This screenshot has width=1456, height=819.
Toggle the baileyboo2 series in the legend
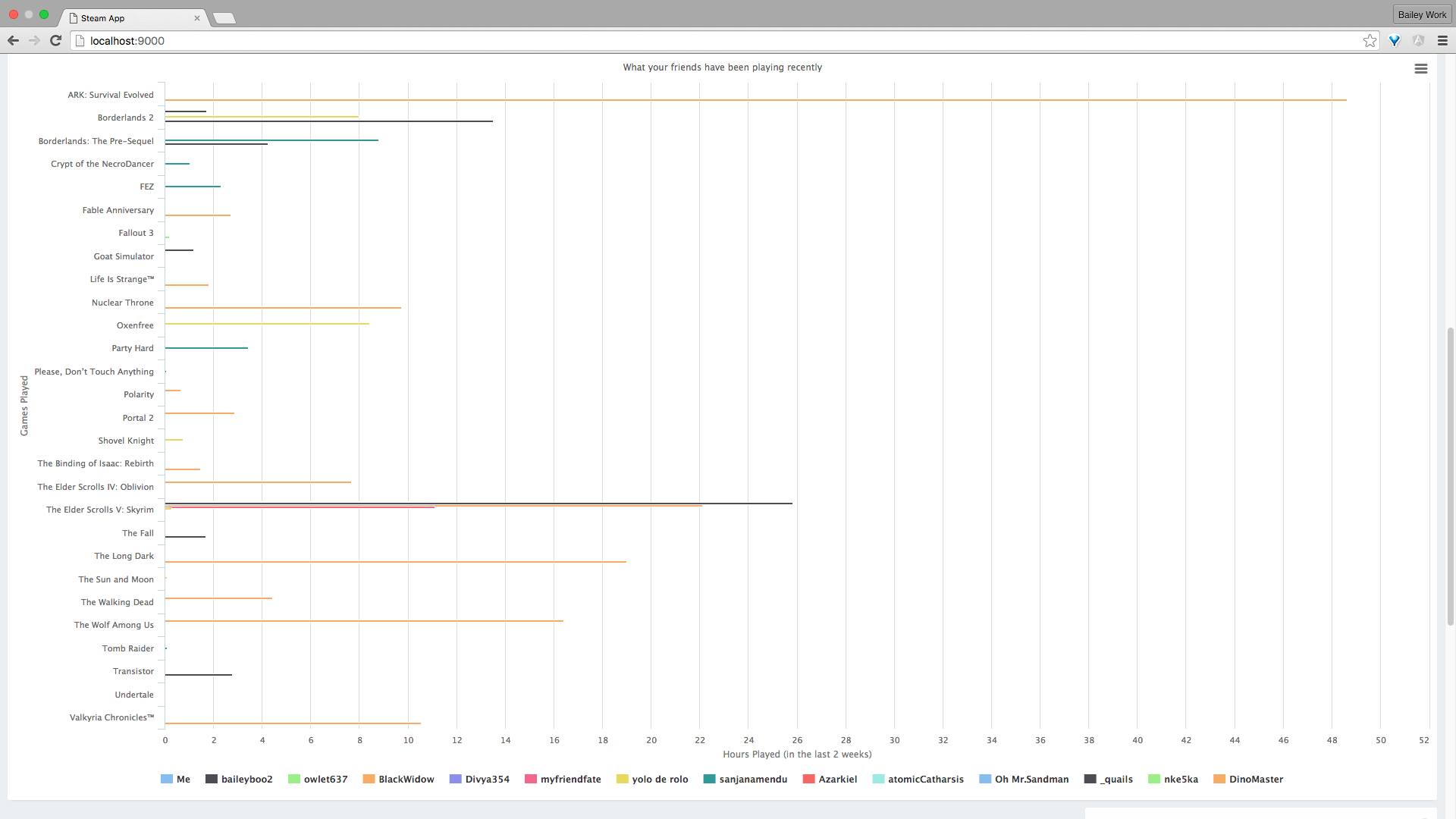point(246,780)
